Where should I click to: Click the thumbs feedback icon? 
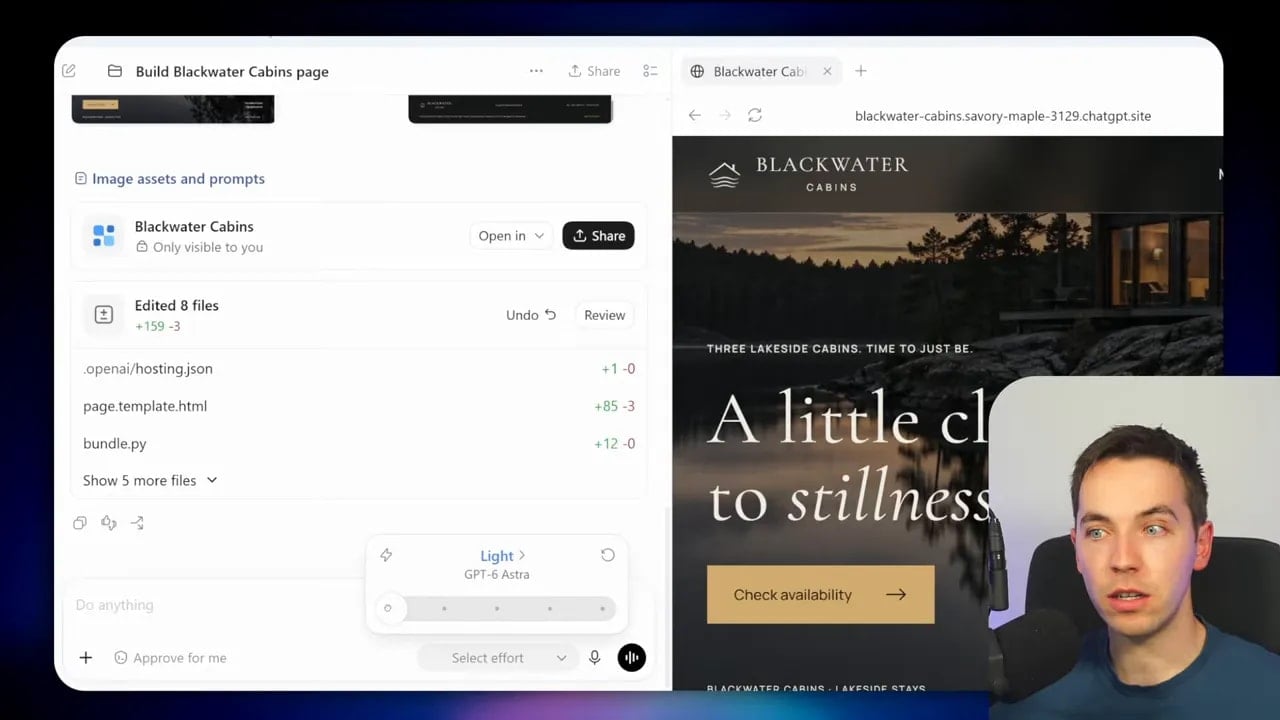point(109,522)
